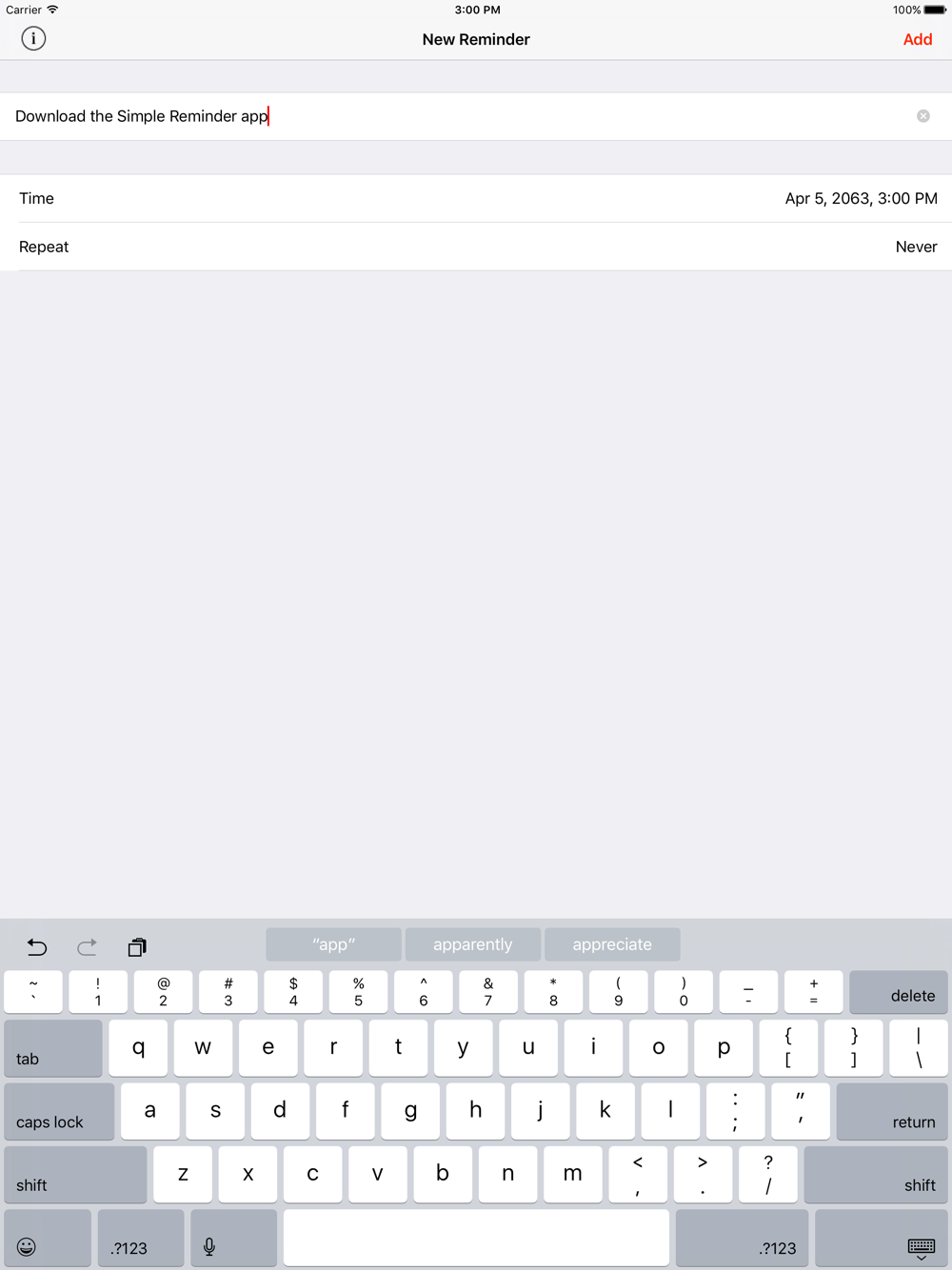The width and height of the screenshot is (952, 1270).
Task: Open the Repeat option set to Never
Action: pos(476,247)
